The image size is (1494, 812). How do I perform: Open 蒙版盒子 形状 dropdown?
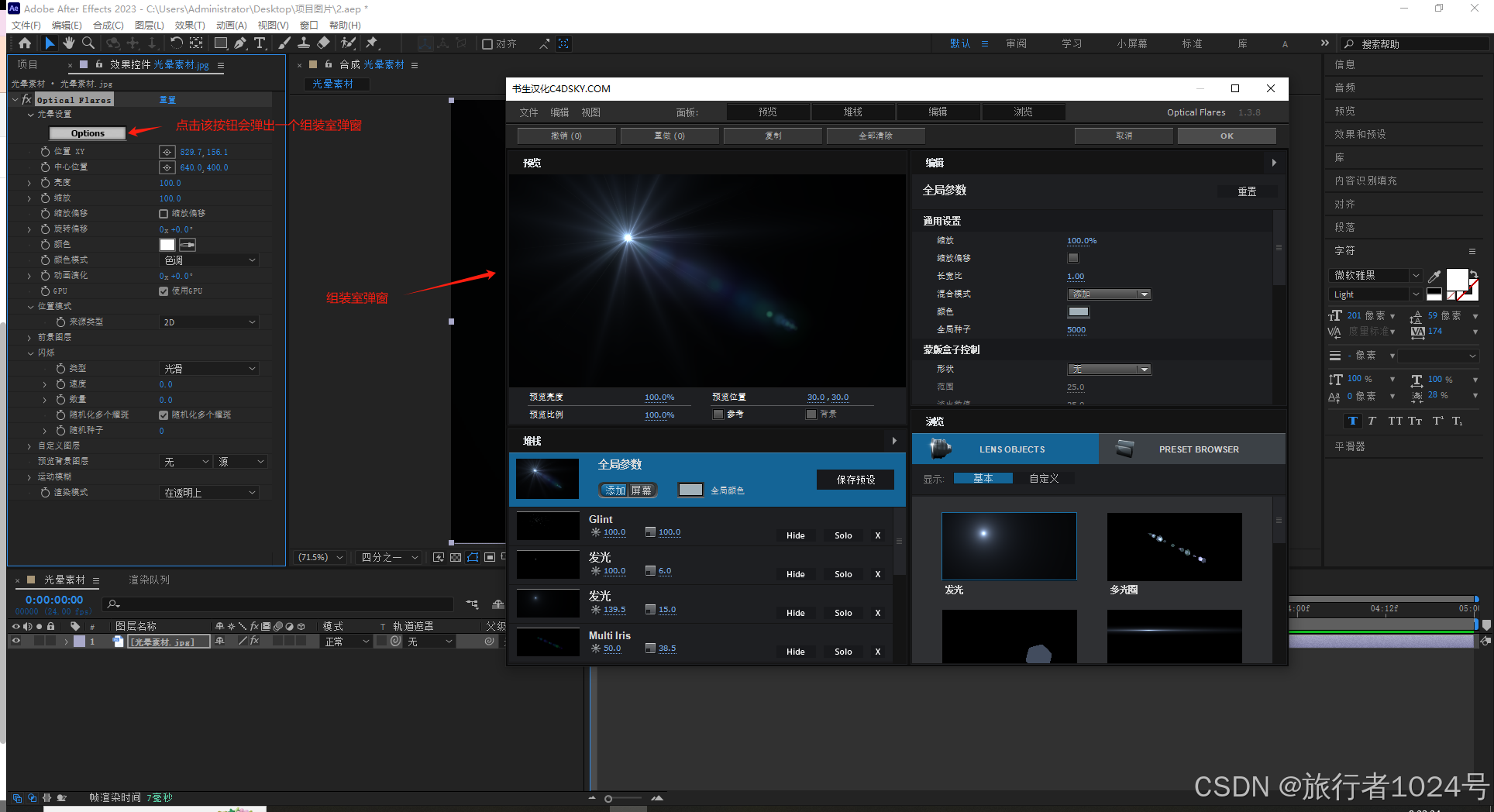pos(1109,370)
